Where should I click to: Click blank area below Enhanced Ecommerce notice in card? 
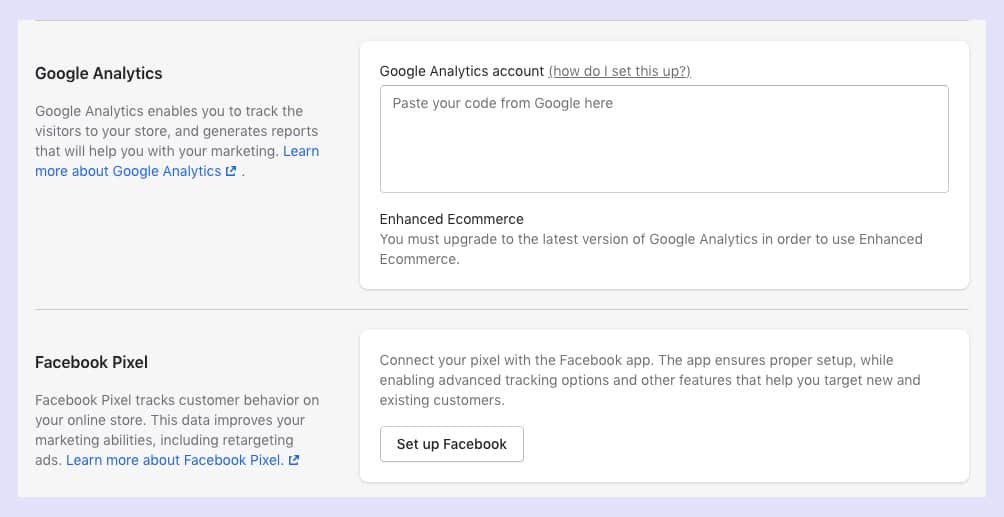point(664,278)
